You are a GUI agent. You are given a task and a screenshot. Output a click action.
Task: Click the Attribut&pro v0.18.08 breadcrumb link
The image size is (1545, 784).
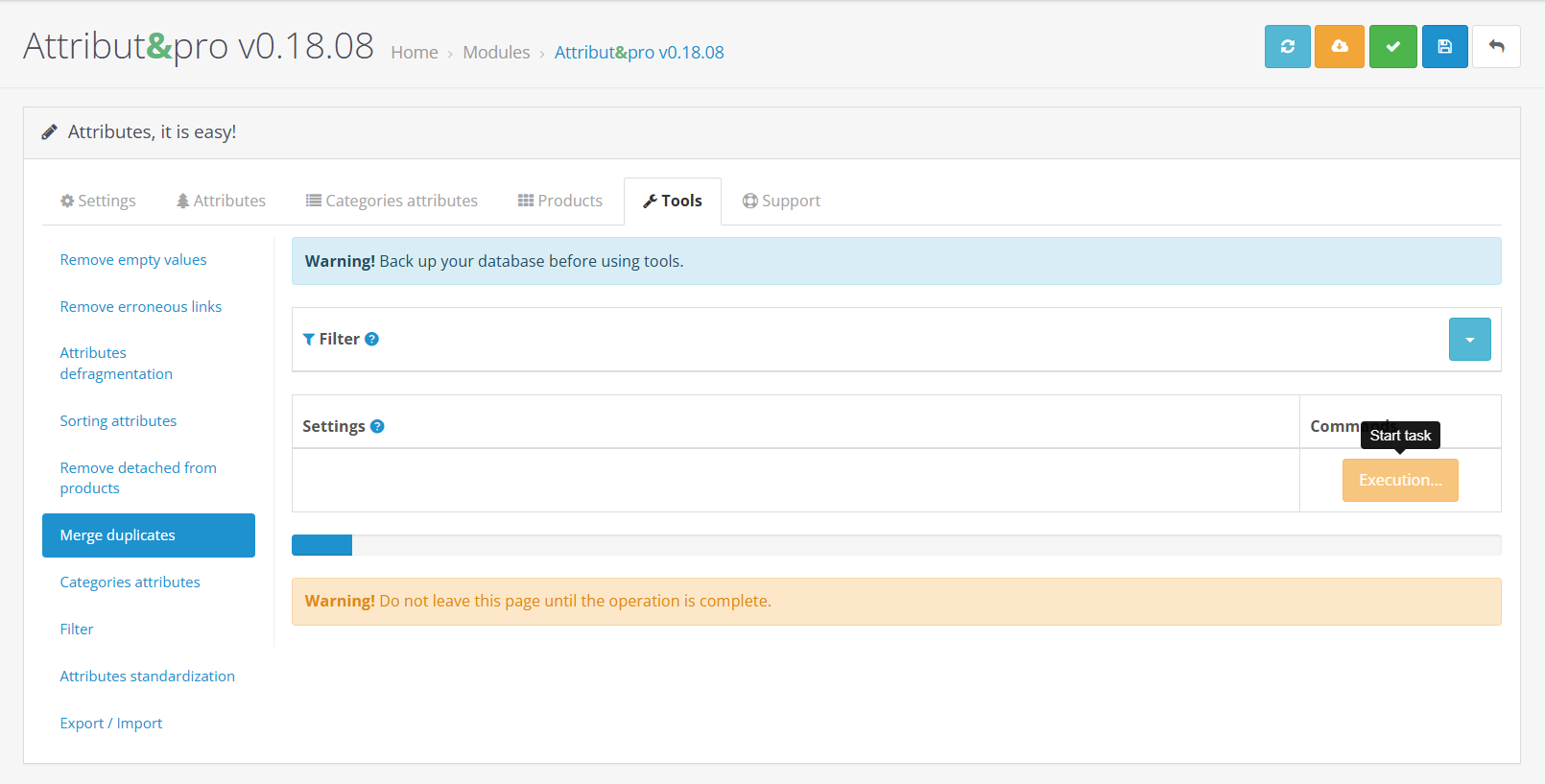(639, 53)
